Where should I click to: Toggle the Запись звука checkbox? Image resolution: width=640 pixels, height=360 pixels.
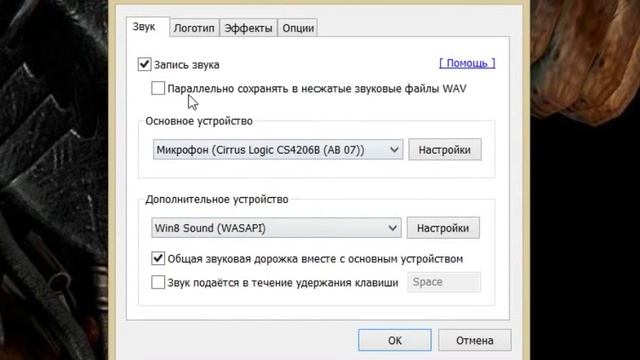coord(144,64)
